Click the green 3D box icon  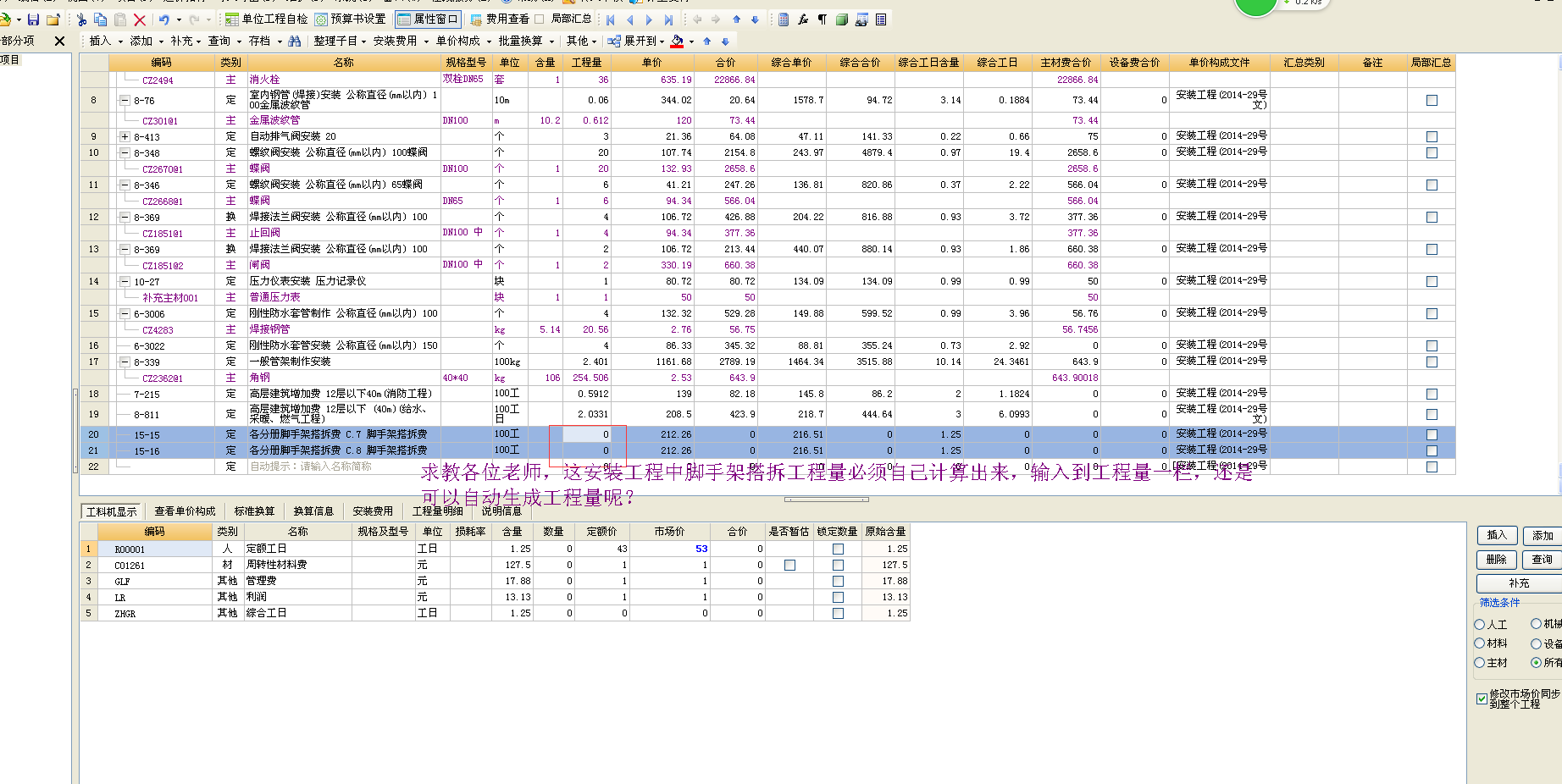842,19
